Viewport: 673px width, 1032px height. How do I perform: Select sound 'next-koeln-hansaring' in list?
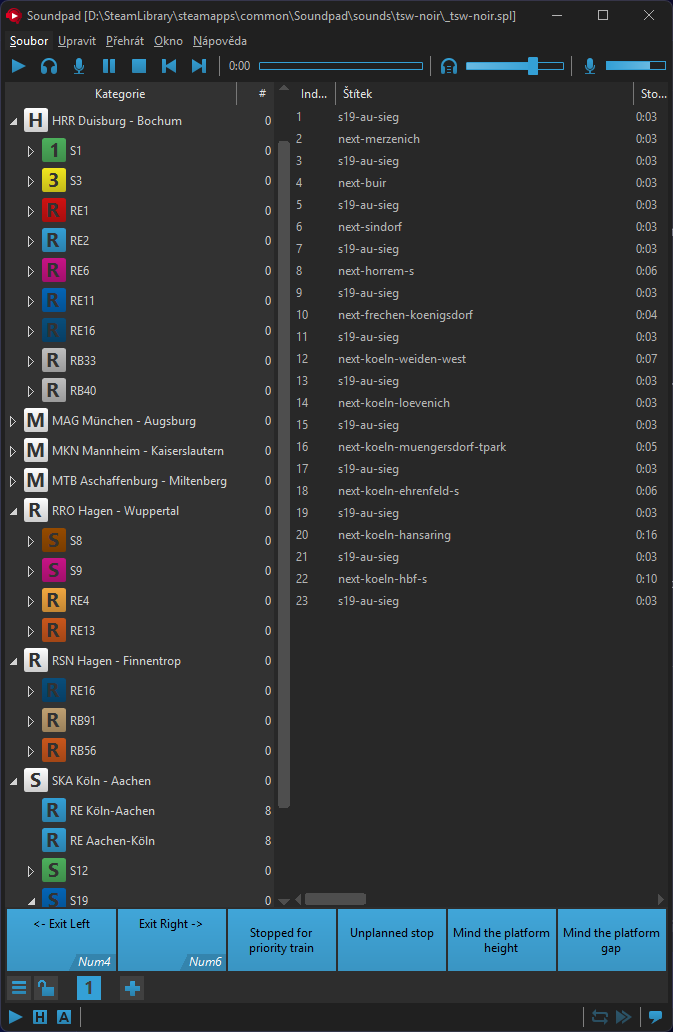tap(394, 535)
